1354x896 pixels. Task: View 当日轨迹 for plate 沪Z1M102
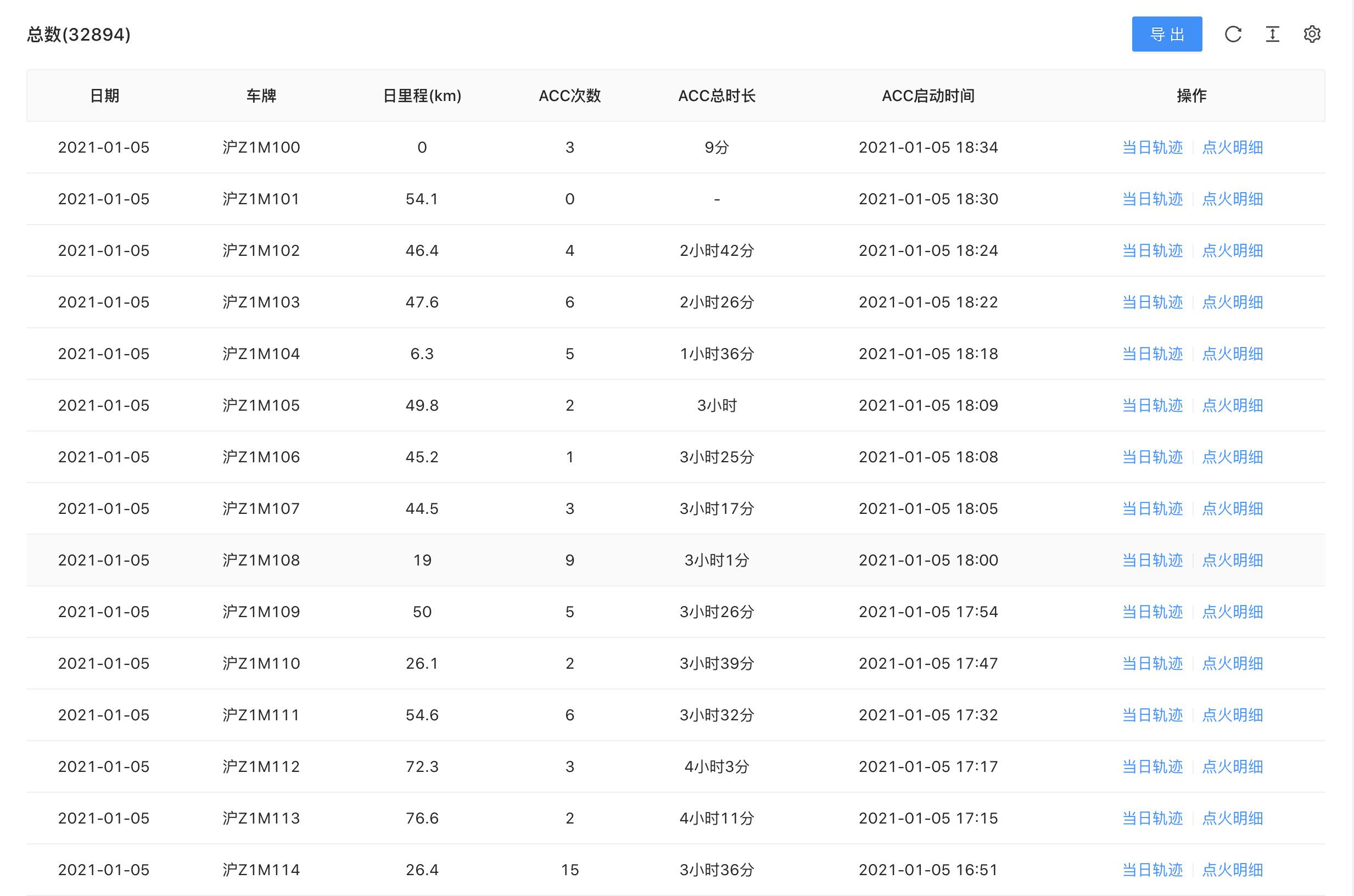1152,251
